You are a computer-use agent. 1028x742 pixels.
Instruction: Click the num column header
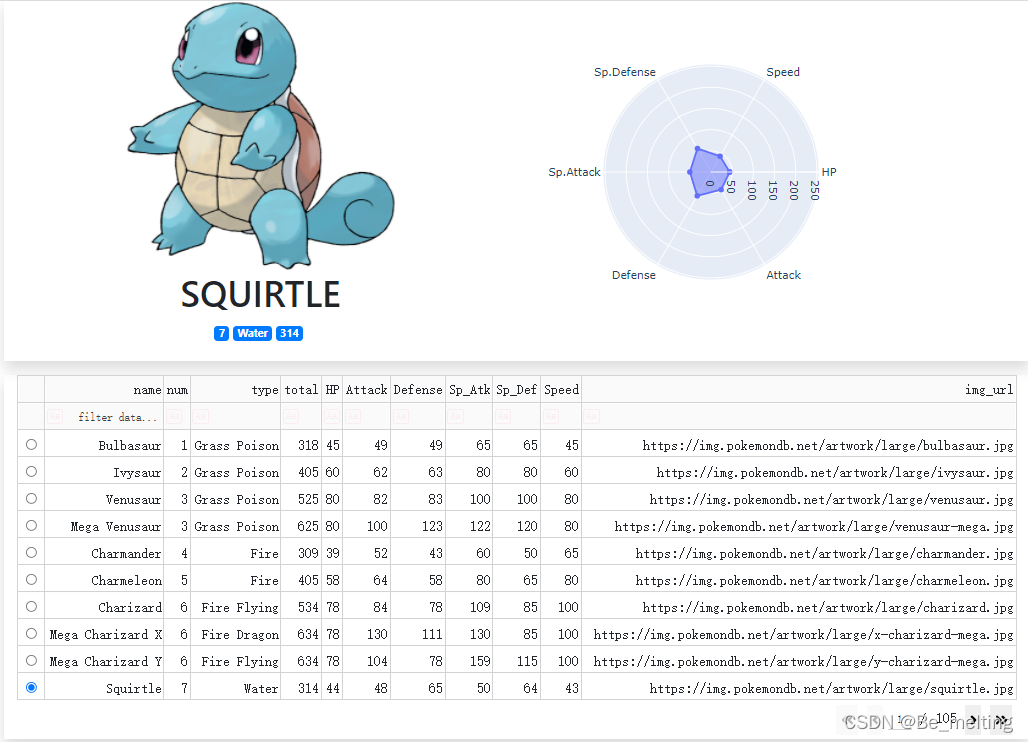pyautogui.click(x=177, y=389)
